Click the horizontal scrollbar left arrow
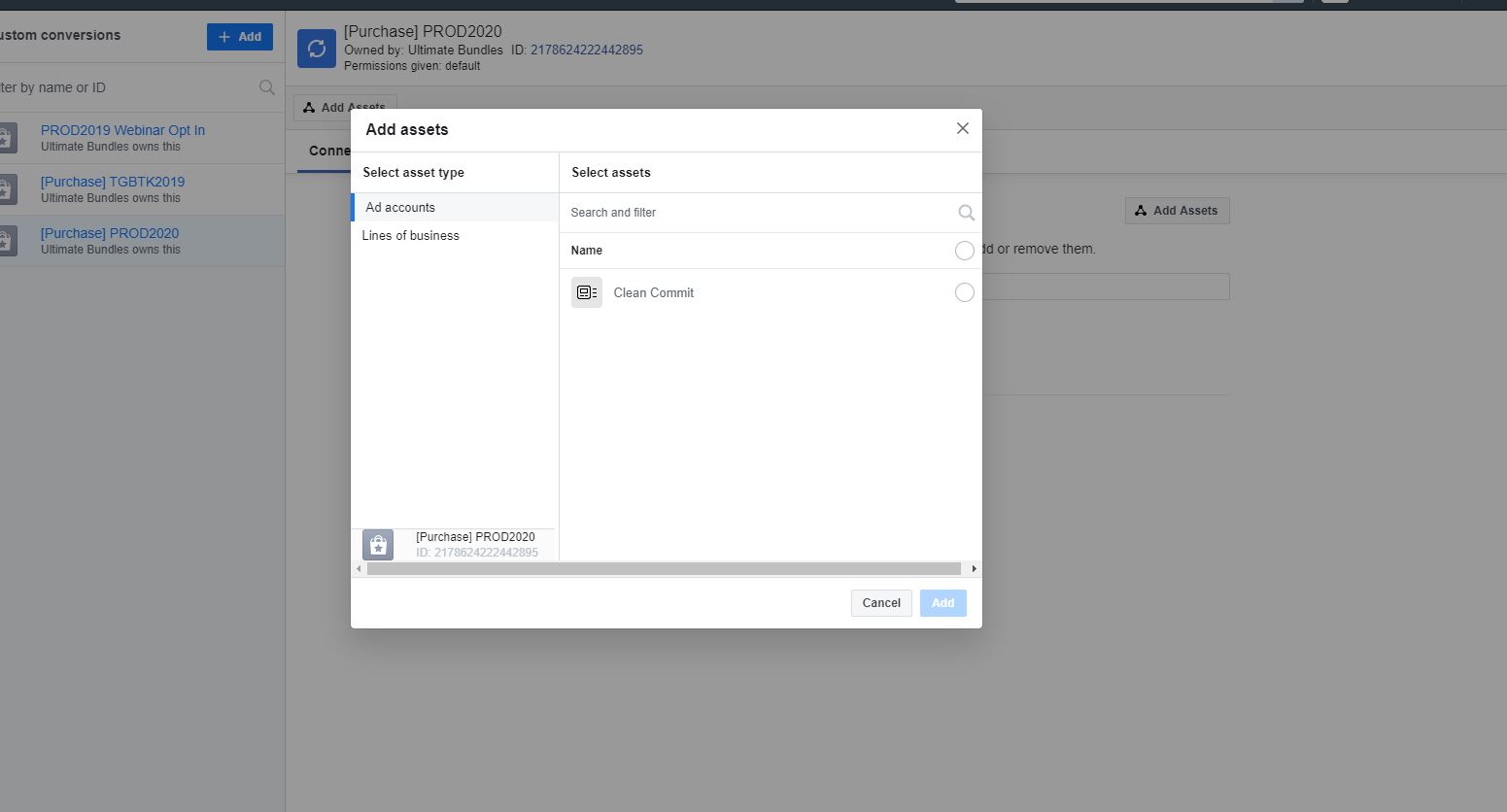Image resolution: width=1507 pixels, height=812 pixels. pyautogui.click(x=359, y=569)
